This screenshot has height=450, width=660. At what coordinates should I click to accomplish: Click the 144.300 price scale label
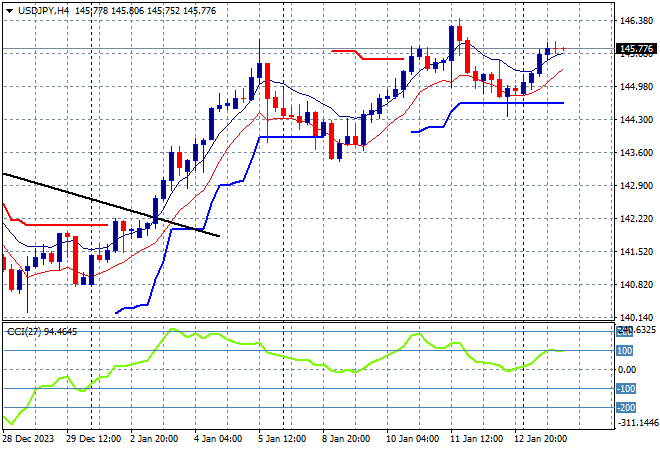point(636,120)
